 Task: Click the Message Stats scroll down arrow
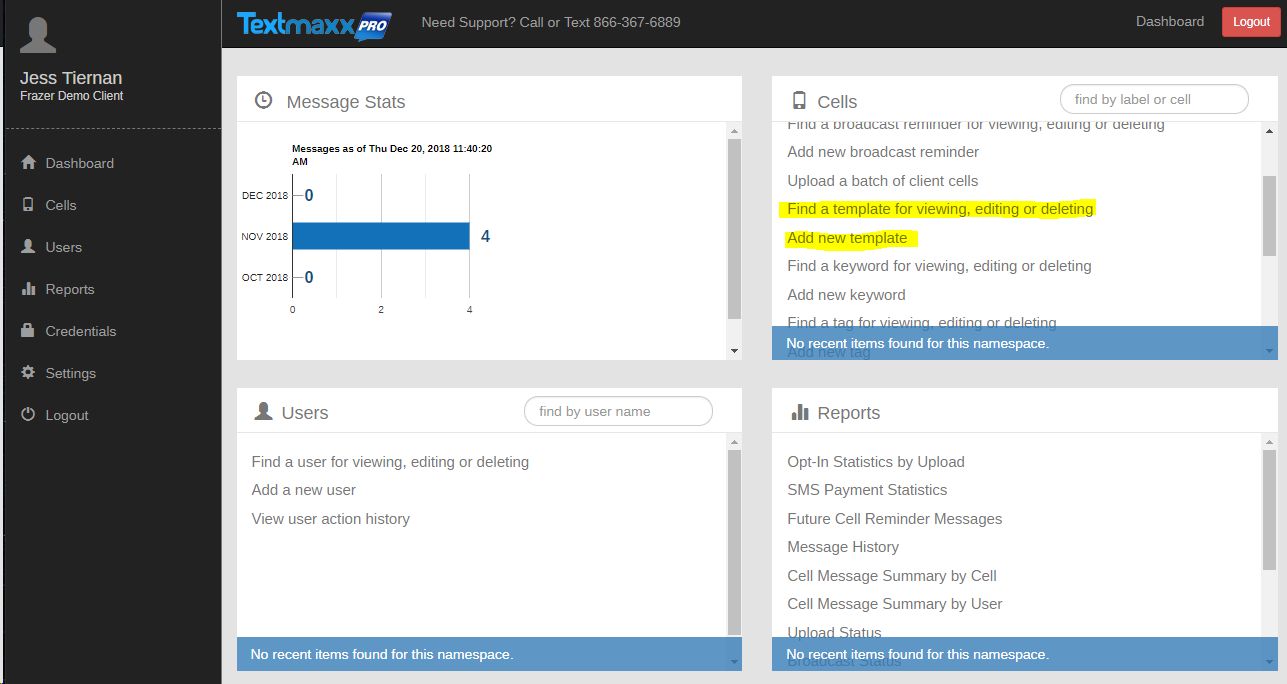[734, 351]
